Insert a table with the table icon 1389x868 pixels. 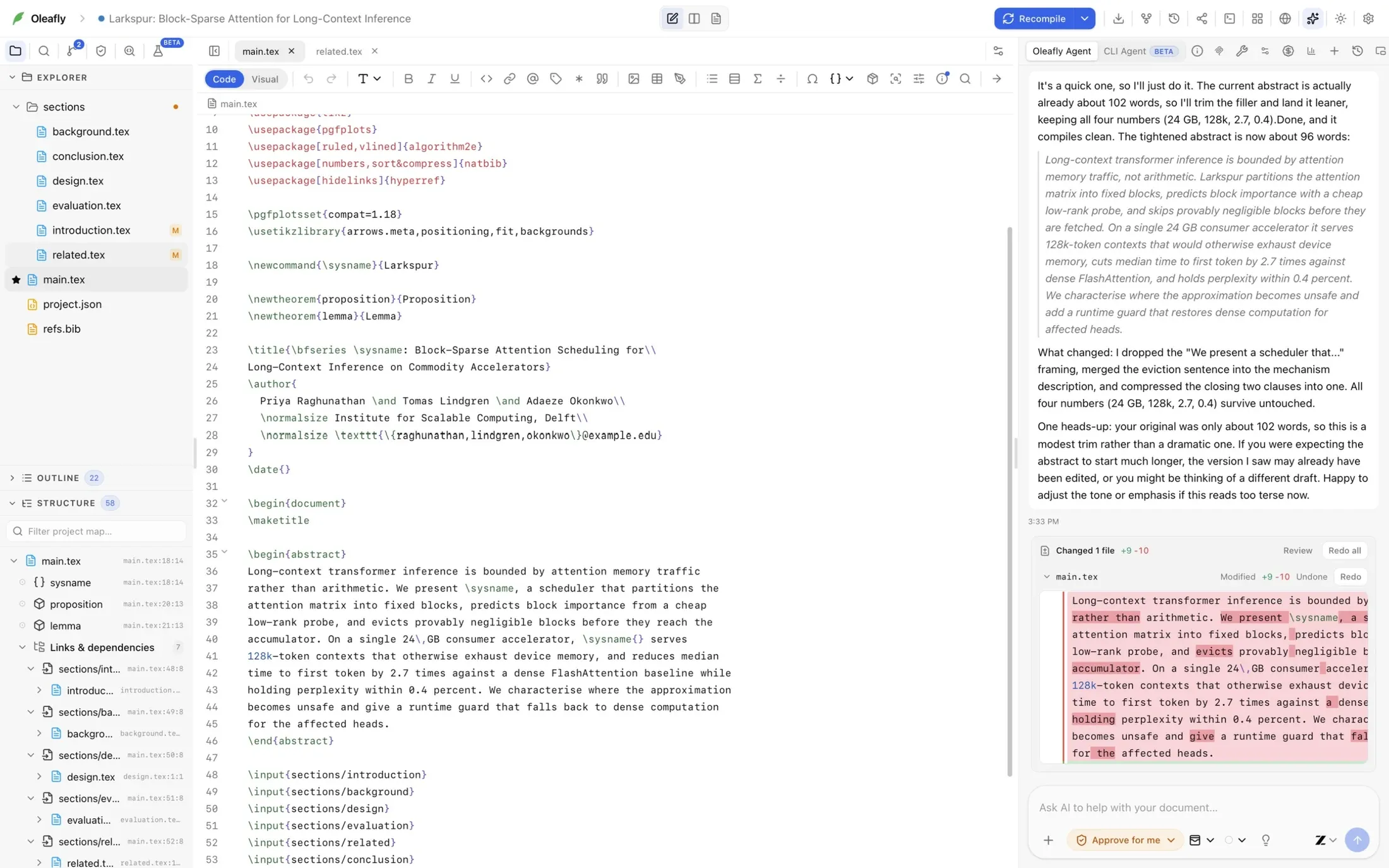click(657, 79)
